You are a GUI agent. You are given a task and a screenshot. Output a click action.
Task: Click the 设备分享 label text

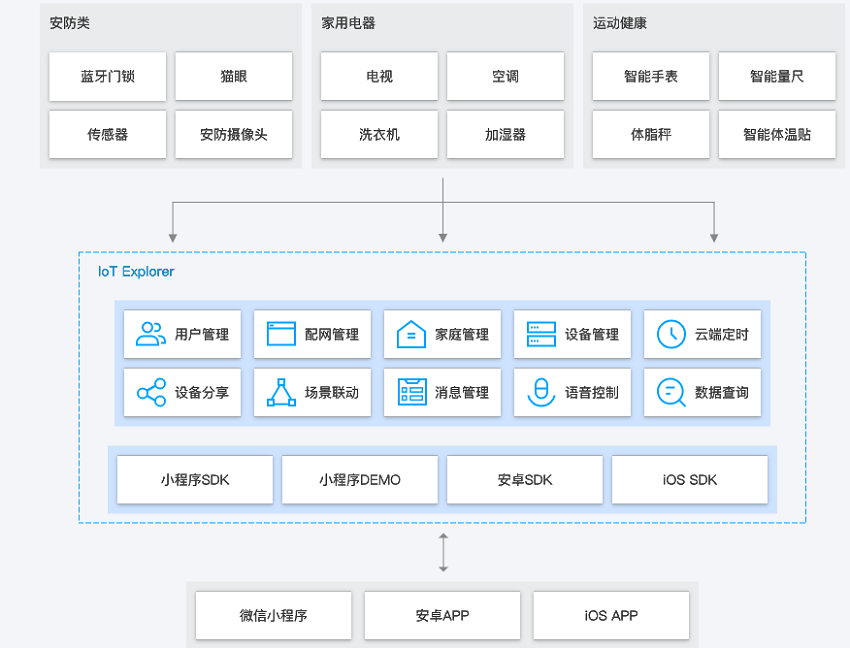201,393
